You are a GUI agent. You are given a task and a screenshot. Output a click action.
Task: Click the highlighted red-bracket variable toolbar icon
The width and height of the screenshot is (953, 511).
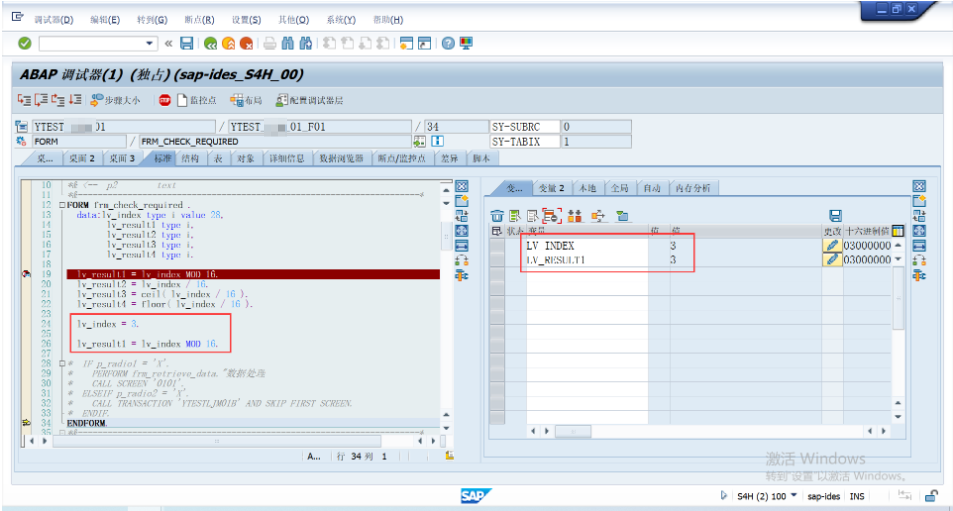pos(552,216)
